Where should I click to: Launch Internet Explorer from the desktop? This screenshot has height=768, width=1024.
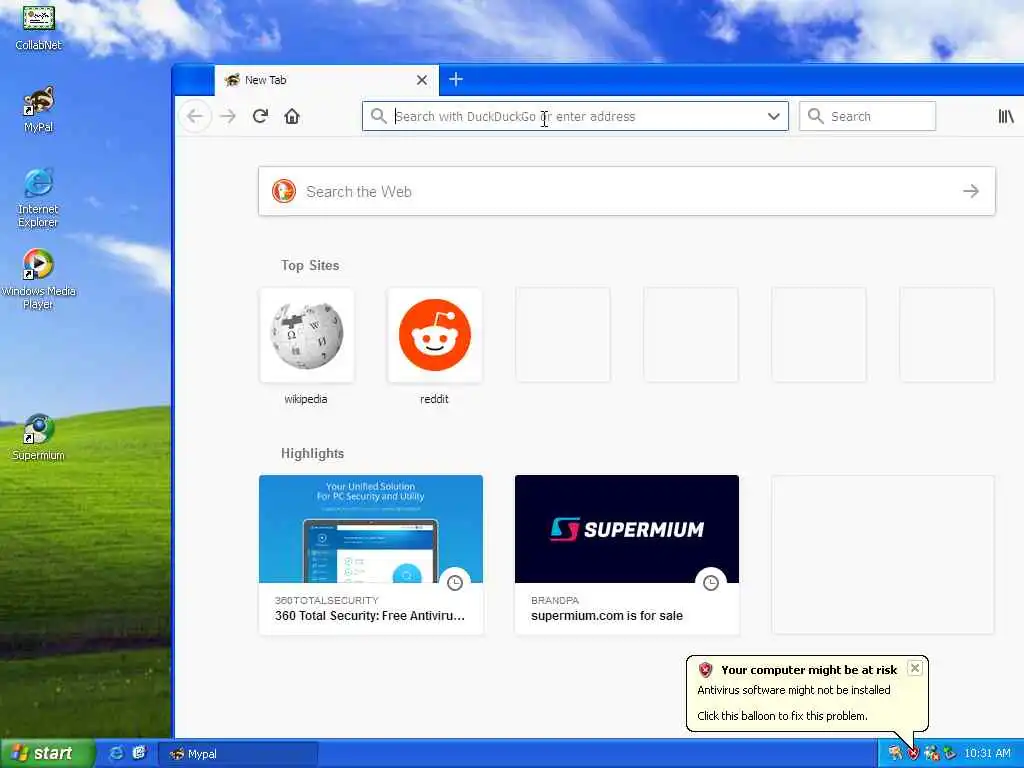(x=39, y=198)
